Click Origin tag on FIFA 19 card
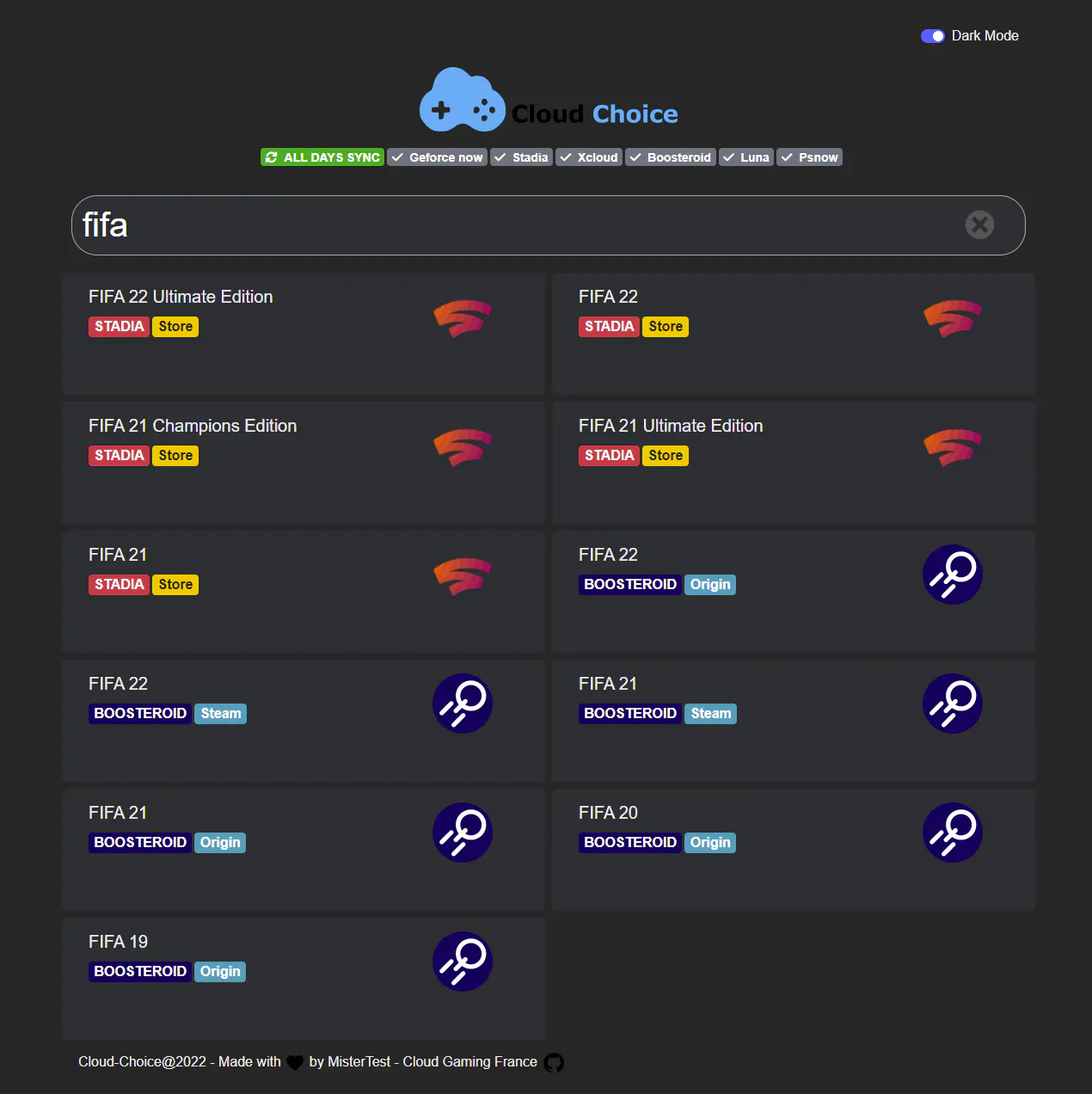The height and width of the screenshot is (1094, 1092). (220, 972)
